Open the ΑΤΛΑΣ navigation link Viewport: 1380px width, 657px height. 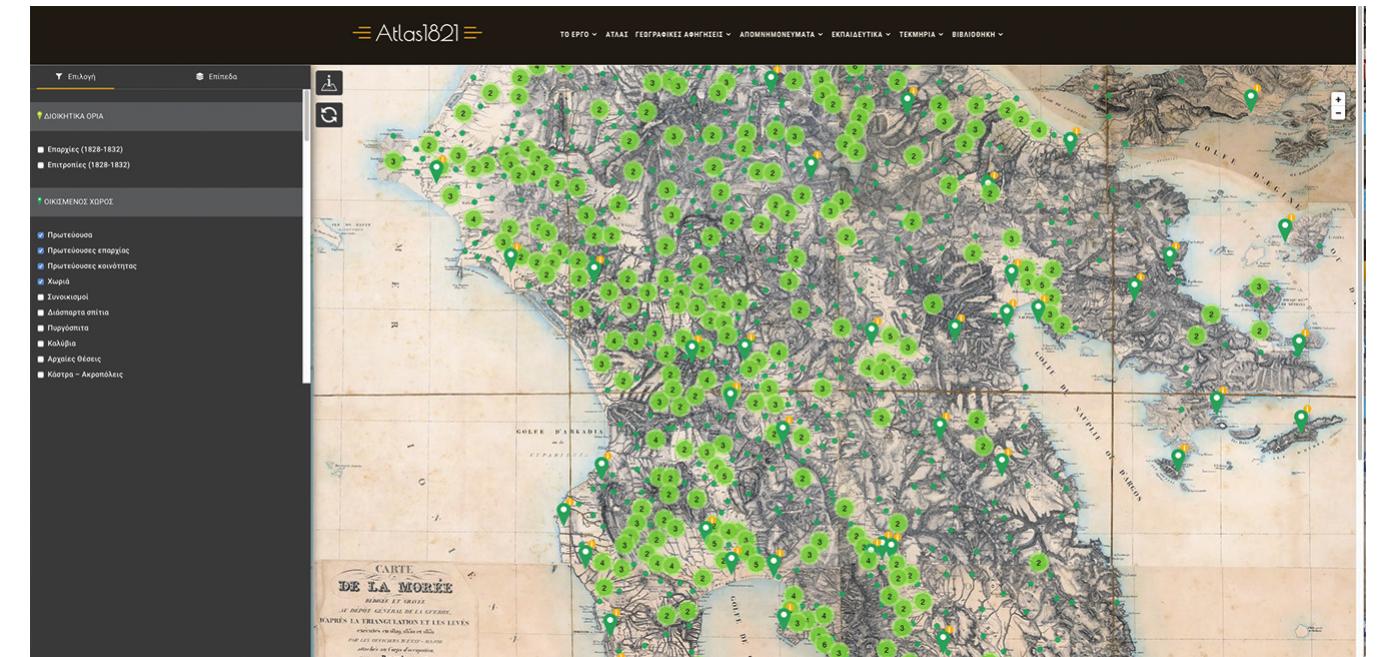(x=616, y=34)
